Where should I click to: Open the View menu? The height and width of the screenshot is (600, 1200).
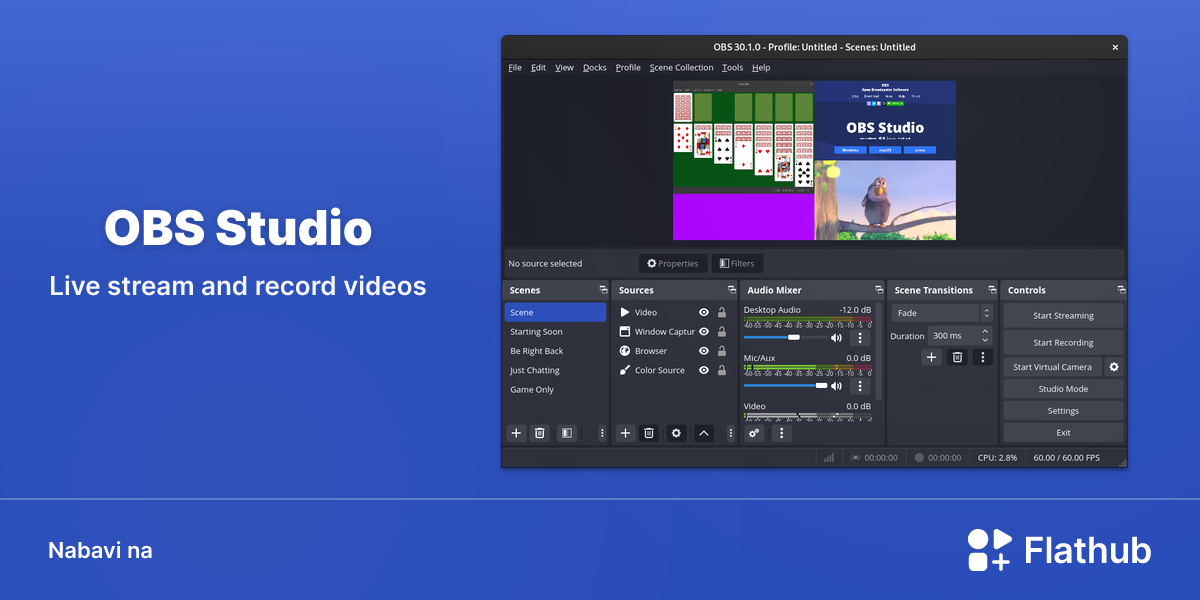[564, 68]
